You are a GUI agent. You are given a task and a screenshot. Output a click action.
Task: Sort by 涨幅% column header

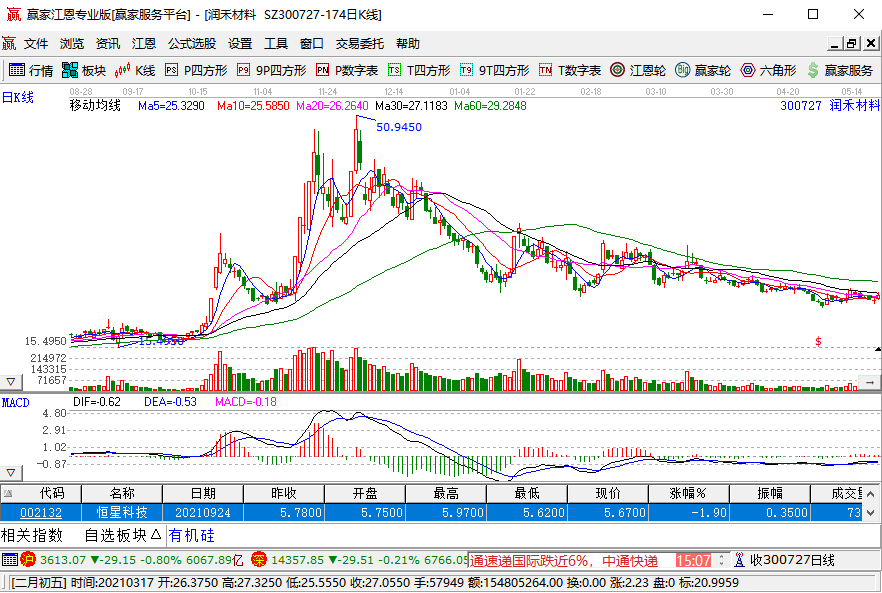point(689,493)
